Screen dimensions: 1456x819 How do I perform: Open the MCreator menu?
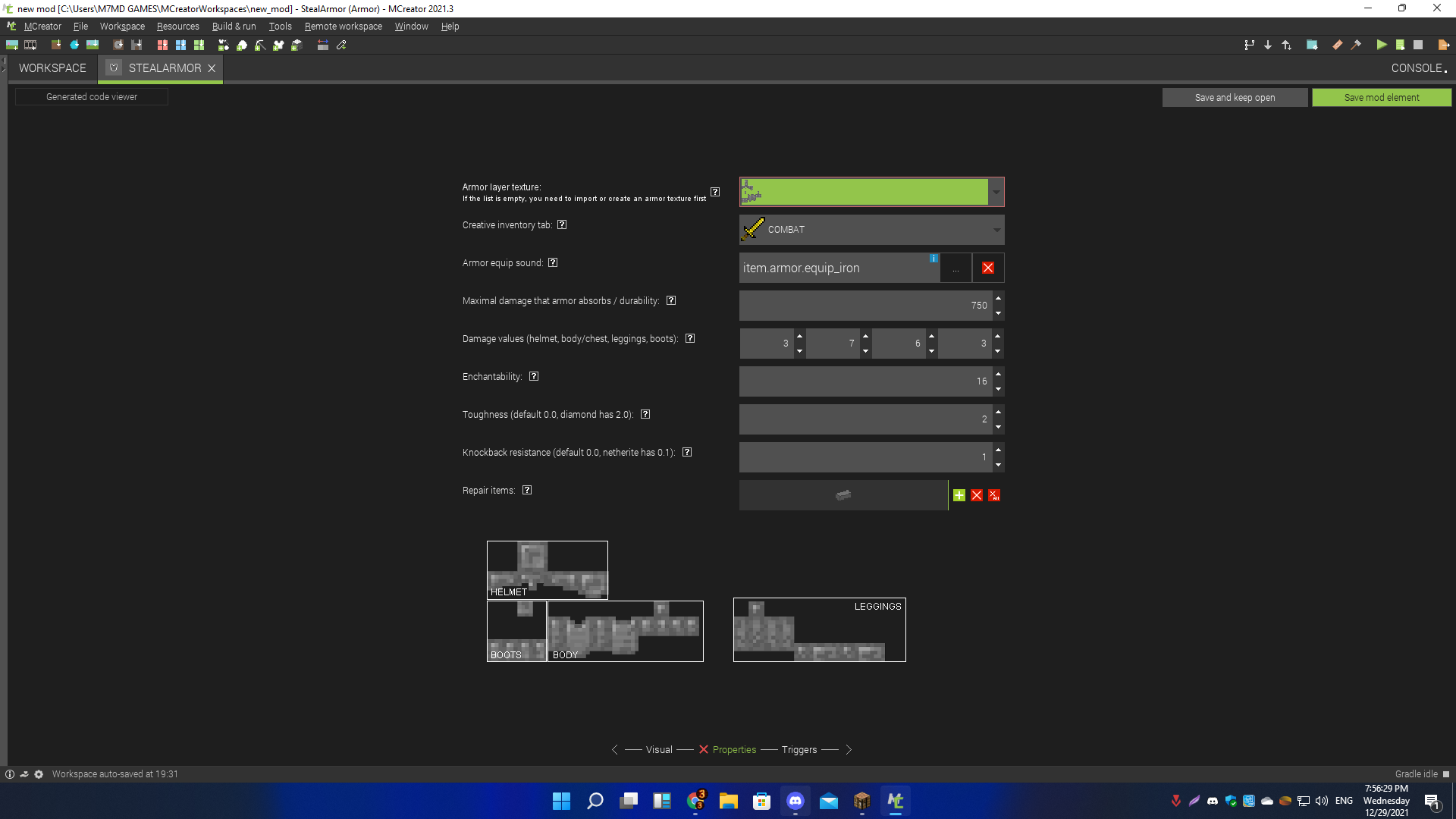coord(42,27)
